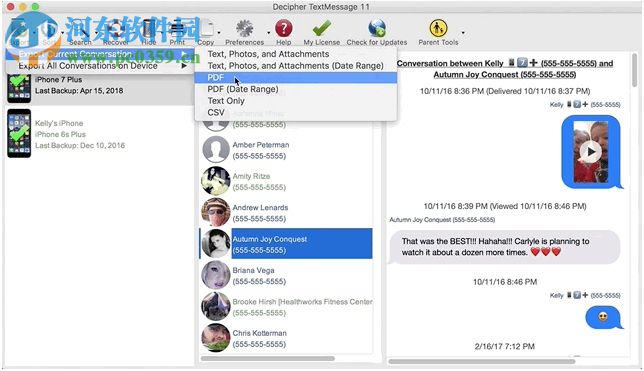Viewport: 644px width, 371px height.
Task: Select PDF (Date Range) export option
Action: 296,89
